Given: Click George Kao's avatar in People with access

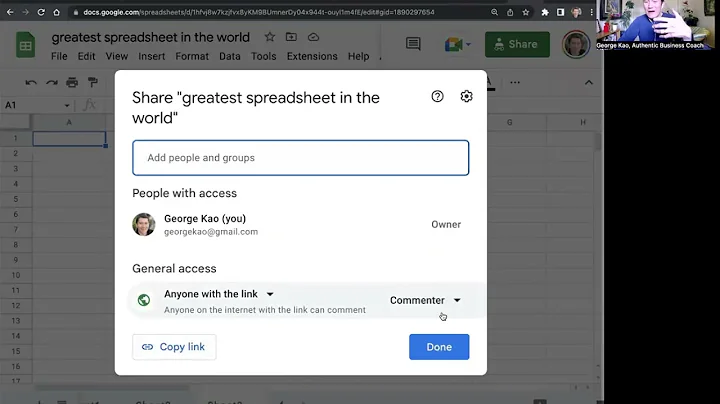Looking at the screenshot, I should [x=144, y=224].
